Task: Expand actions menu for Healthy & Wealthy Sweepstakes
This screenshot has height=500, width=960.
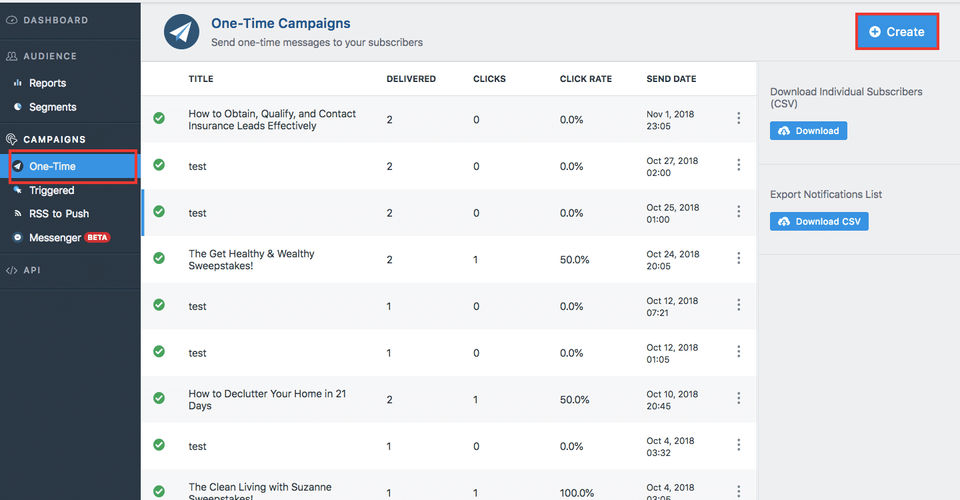Action: [739, 258]
